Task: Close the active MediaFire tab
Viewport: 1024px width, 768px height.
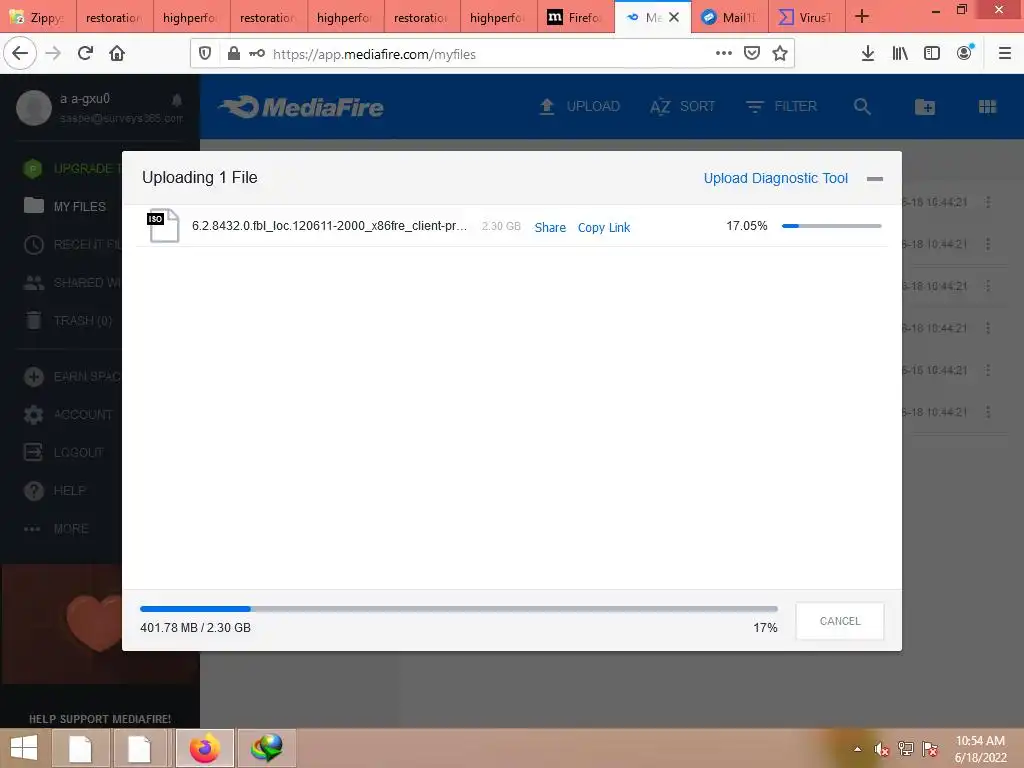Action: [x=674, y=17]
